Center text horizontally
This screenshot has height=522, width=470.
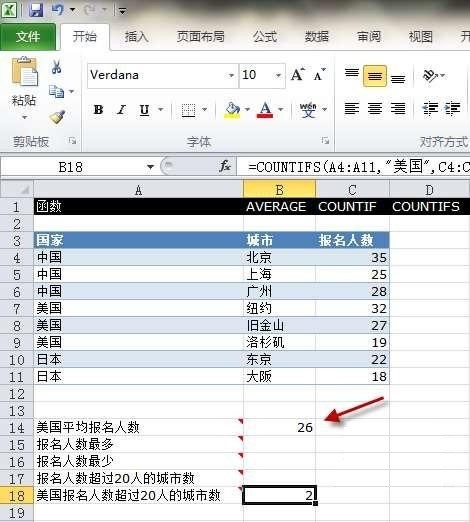(375, 109)
